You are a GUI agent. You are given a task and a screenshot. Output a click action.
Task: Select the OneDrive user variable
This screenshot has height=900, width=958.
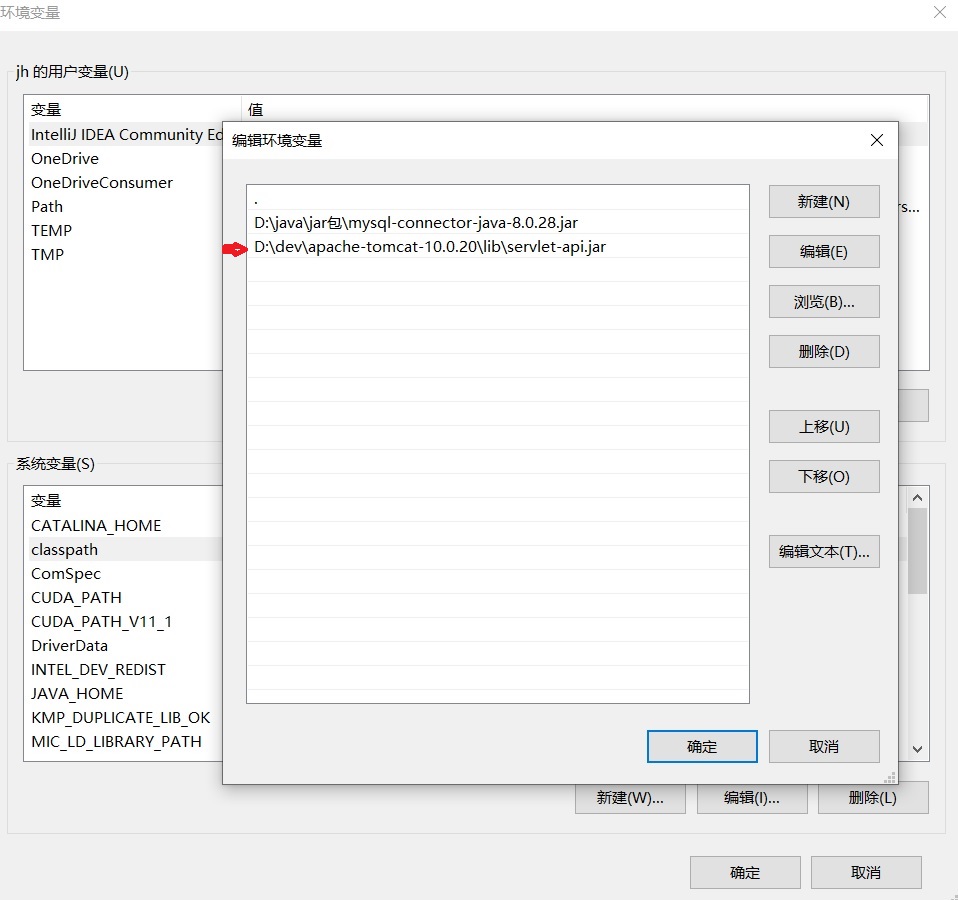65,158
